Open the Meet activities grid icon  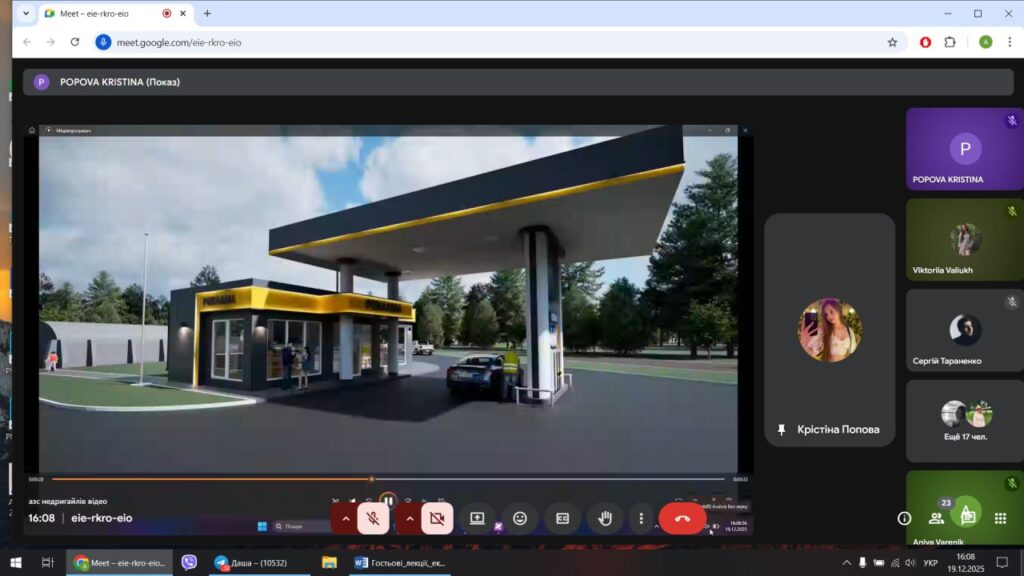click(x=1000, y=518)
